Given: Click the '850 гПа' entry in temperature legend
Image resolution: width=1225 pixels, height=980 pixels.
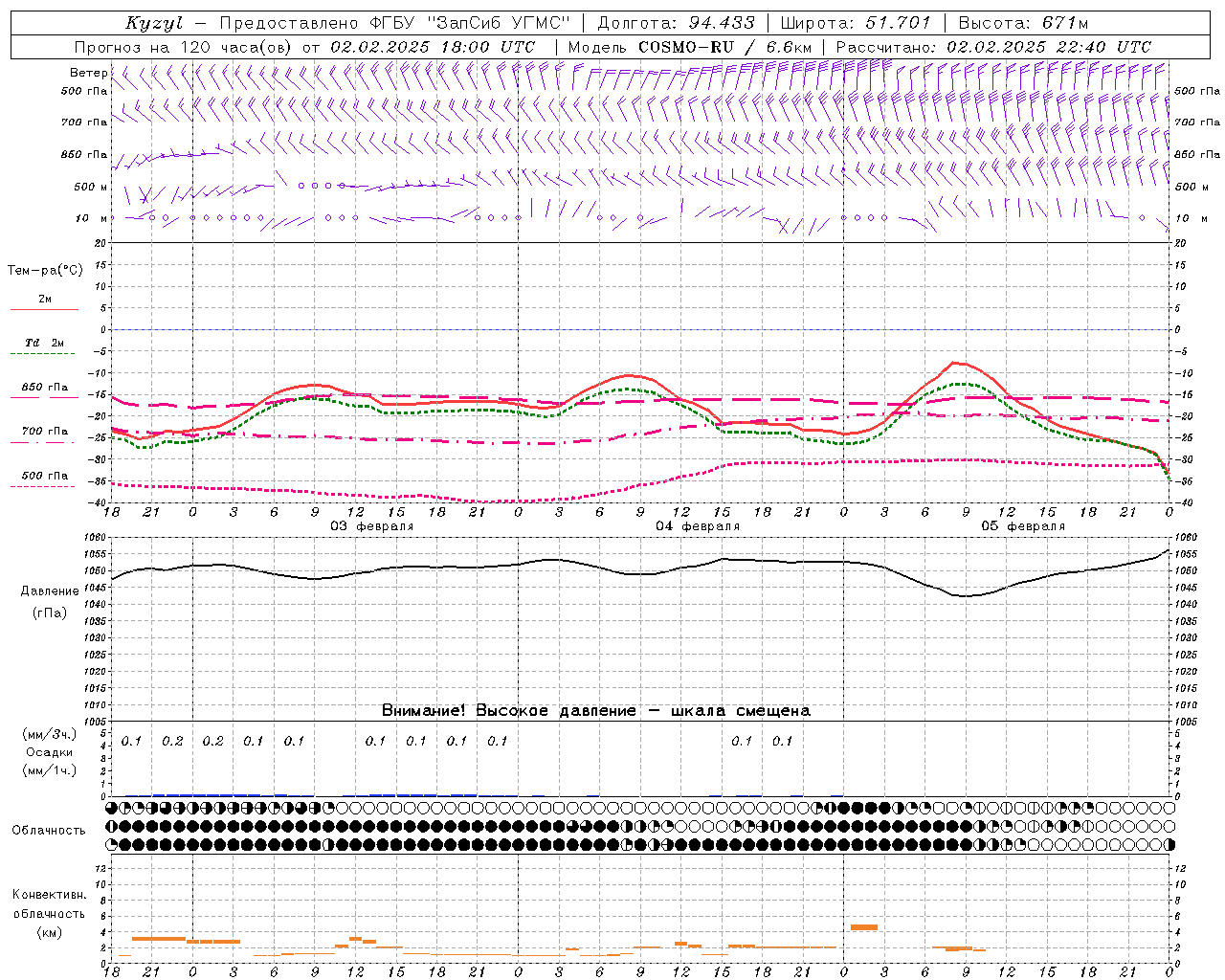Looking at the screenshot, I should tap(45, 388).
